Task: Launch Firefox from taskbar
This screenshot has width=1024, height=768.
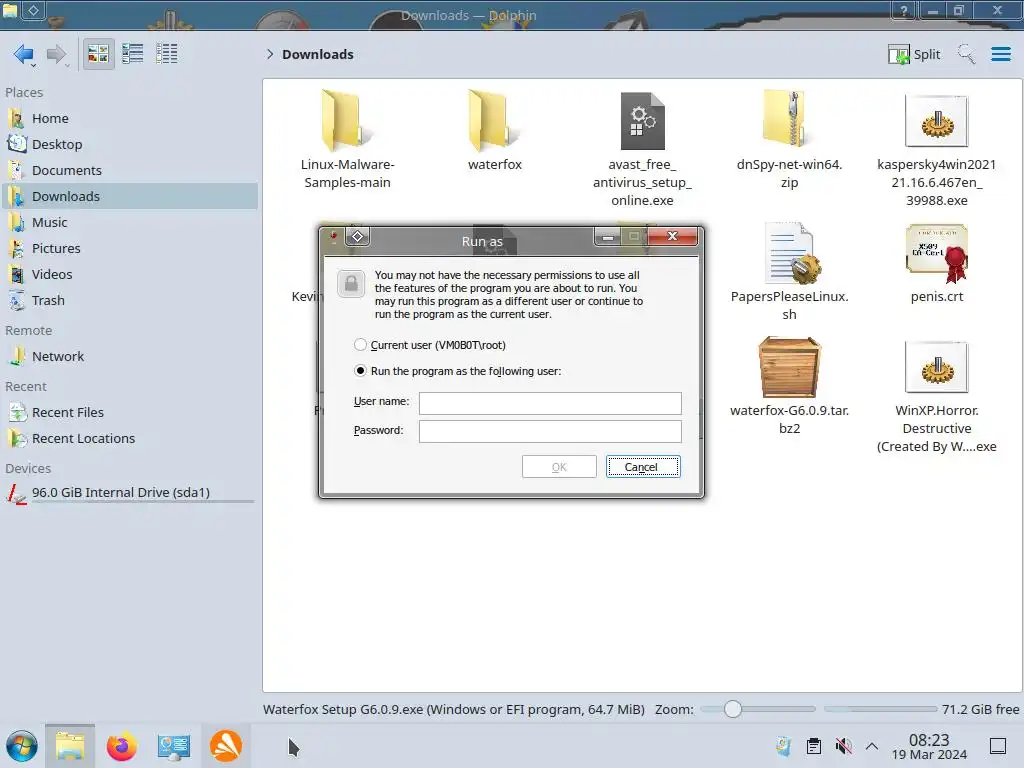Action: point(121,746)
